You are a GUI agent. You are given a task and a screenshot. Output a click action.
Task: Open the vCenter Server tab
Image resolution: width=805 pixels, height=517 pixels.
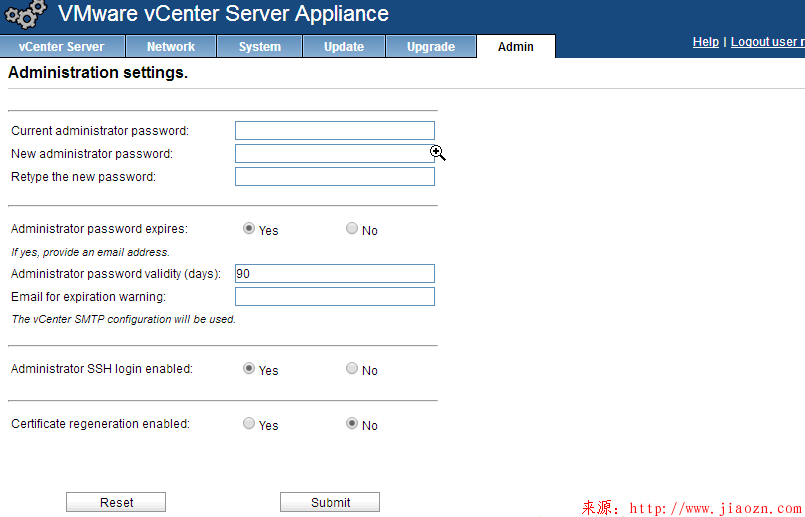[x=62, y=47]
